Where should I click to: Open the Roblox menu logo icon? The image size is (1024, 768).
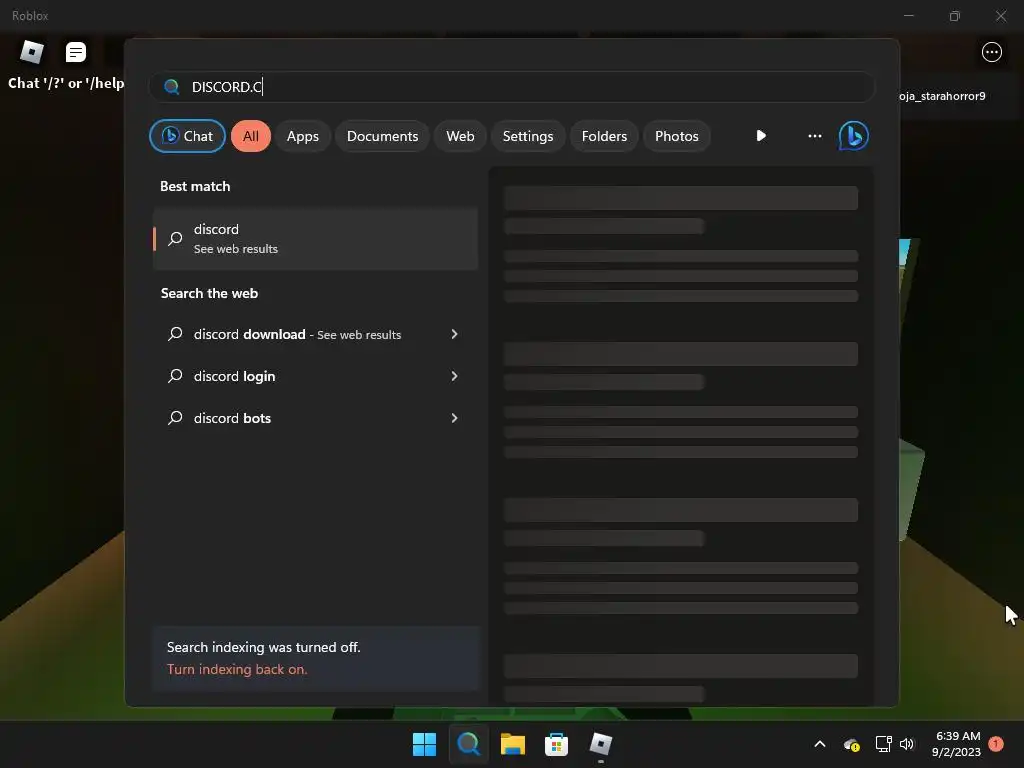[x=31, y=52]
